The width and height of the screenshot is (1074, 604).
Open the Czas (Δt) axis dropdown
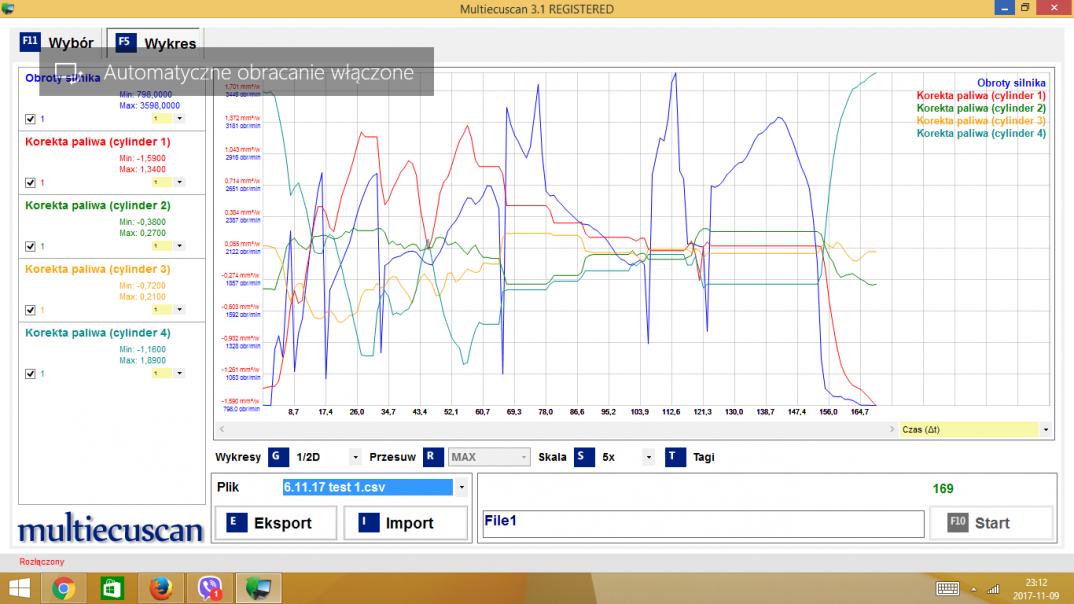tap(1045, 429)
